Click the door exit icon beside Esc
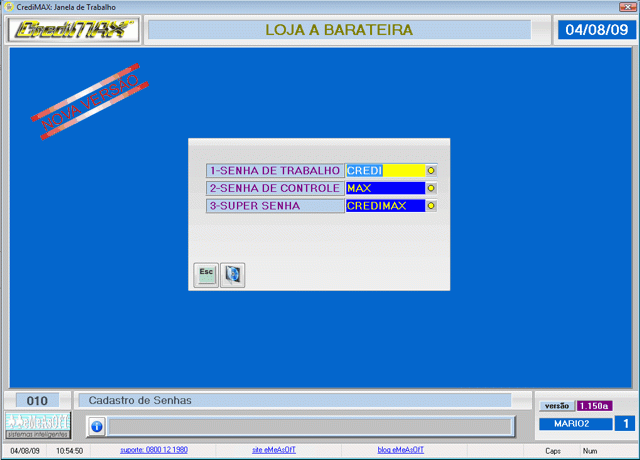The height and width of the screenshot is (460, 640). click(232, 274)
